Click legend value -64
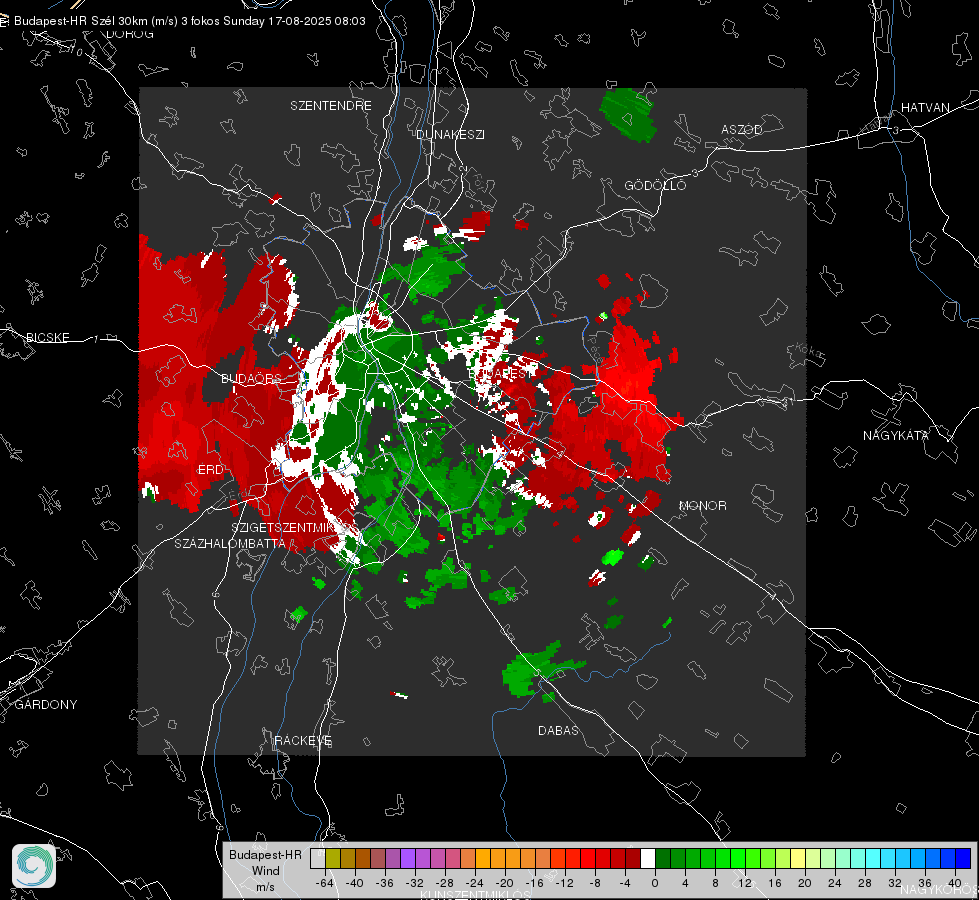Image resolution: width=979 pixels, height=900 pixels. (x=325, y=883)
